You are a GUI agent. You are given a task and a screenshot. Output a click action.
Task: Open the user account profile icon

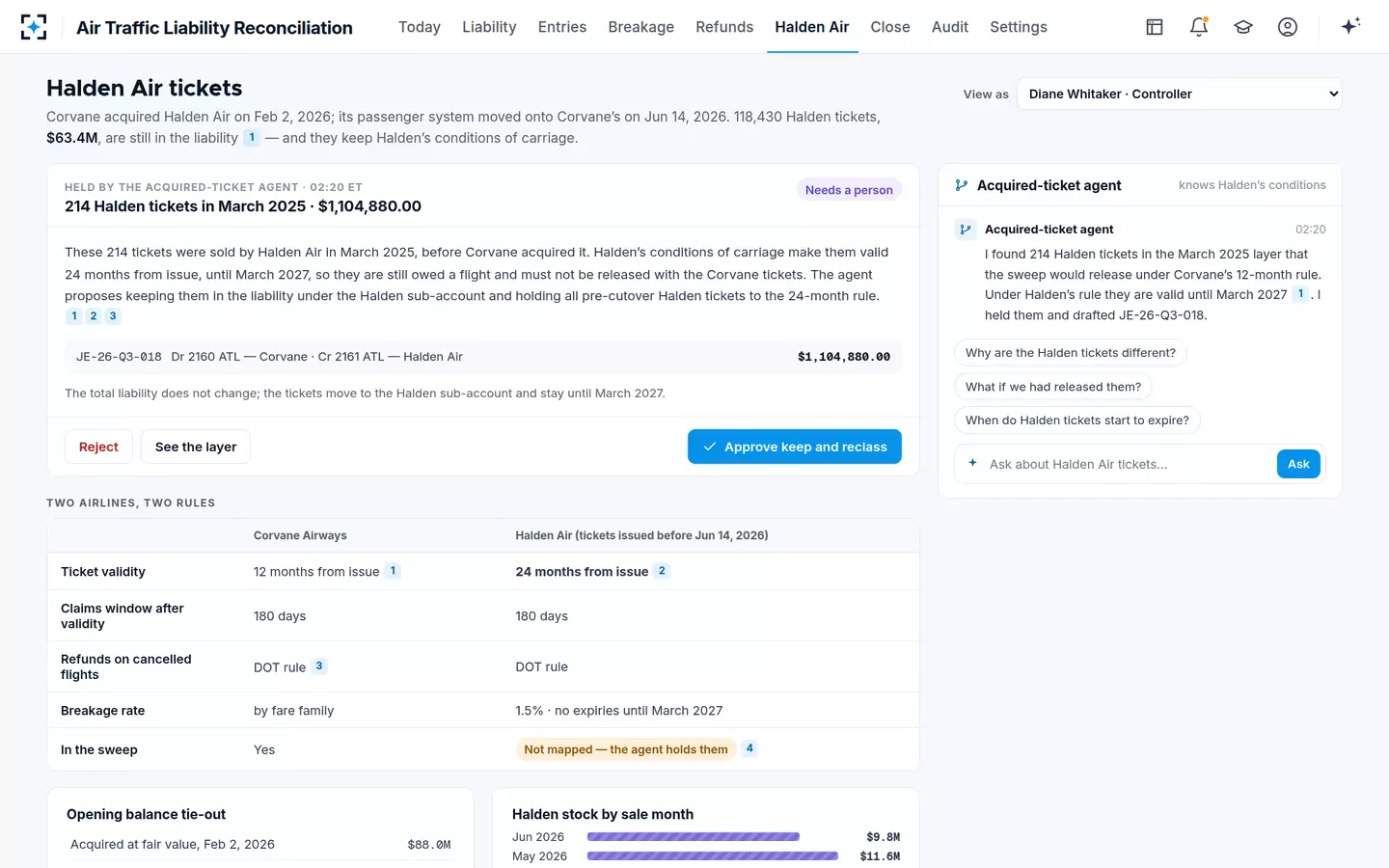1288,27
